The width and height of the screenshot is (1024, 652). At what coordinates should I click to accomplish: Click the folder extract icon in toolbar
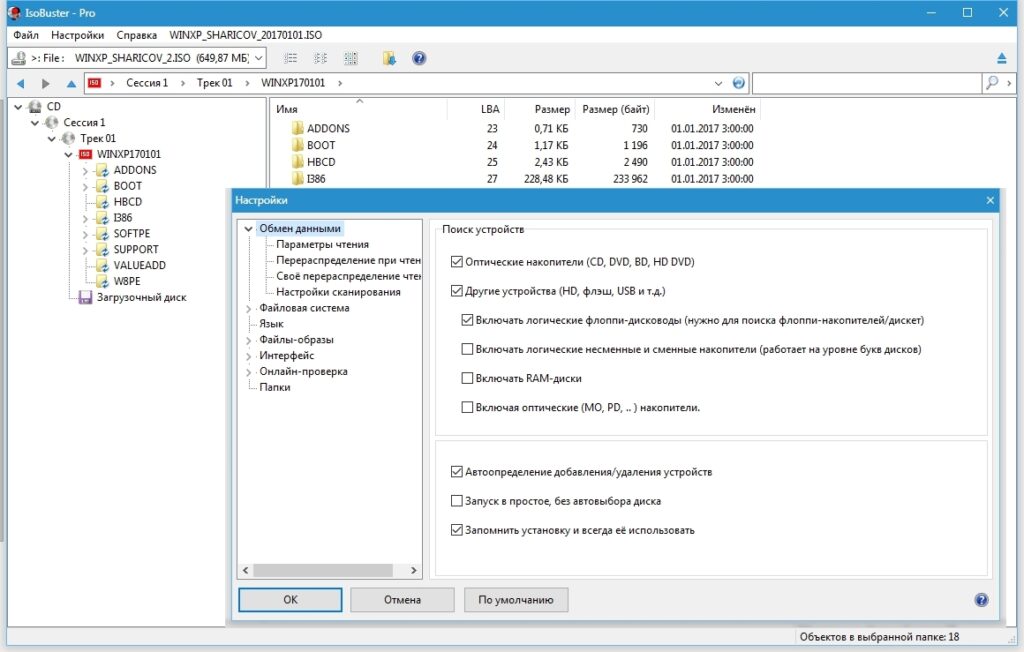click(389, 59)
